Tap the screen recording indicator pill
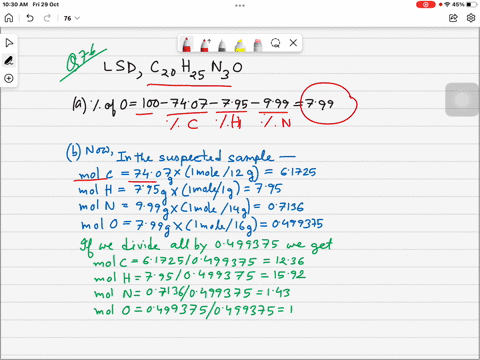The width and height of the screenshot is (480, 360). point(426,5)
